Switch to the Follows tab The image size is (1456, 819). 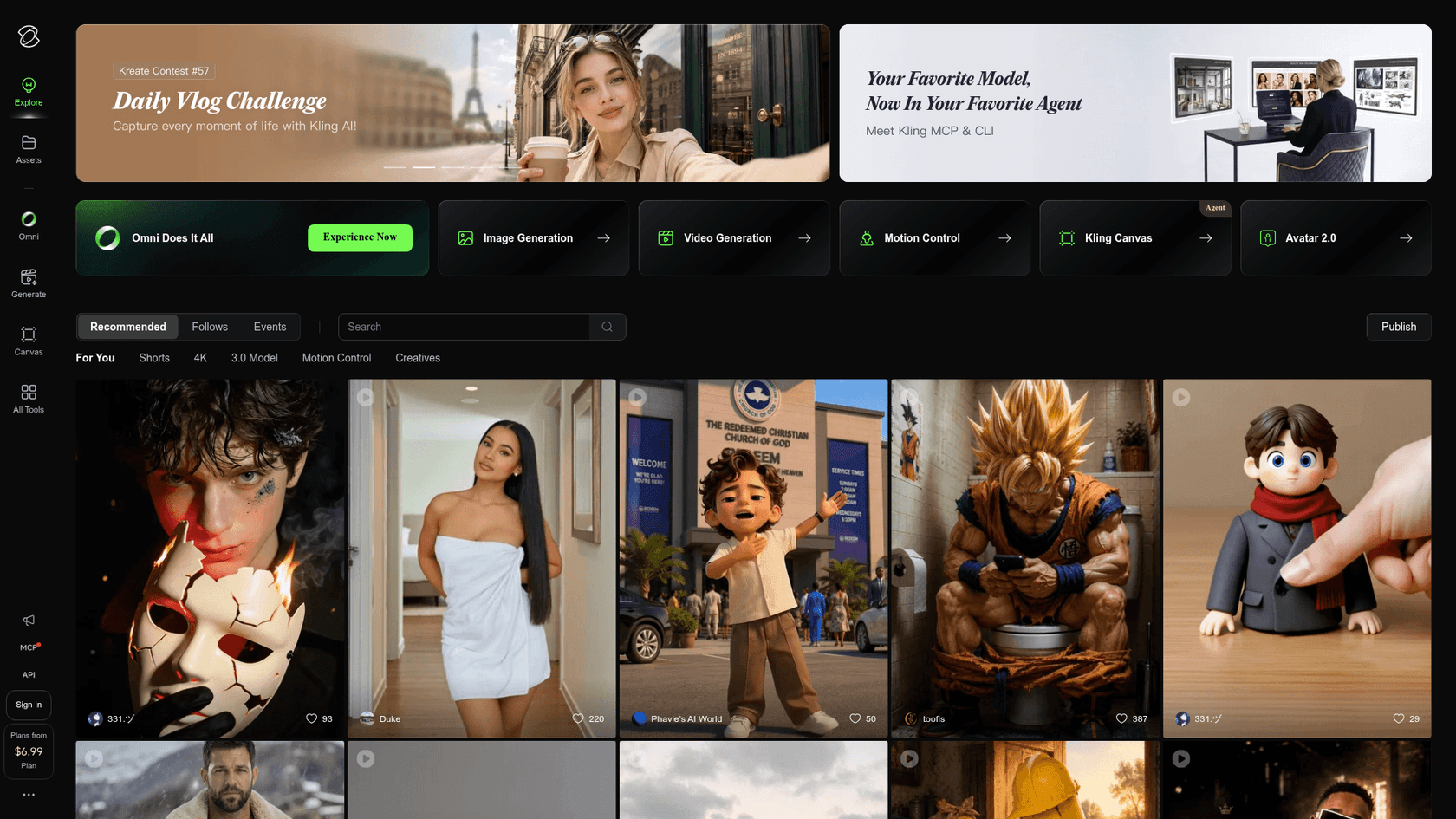point(210,327)
